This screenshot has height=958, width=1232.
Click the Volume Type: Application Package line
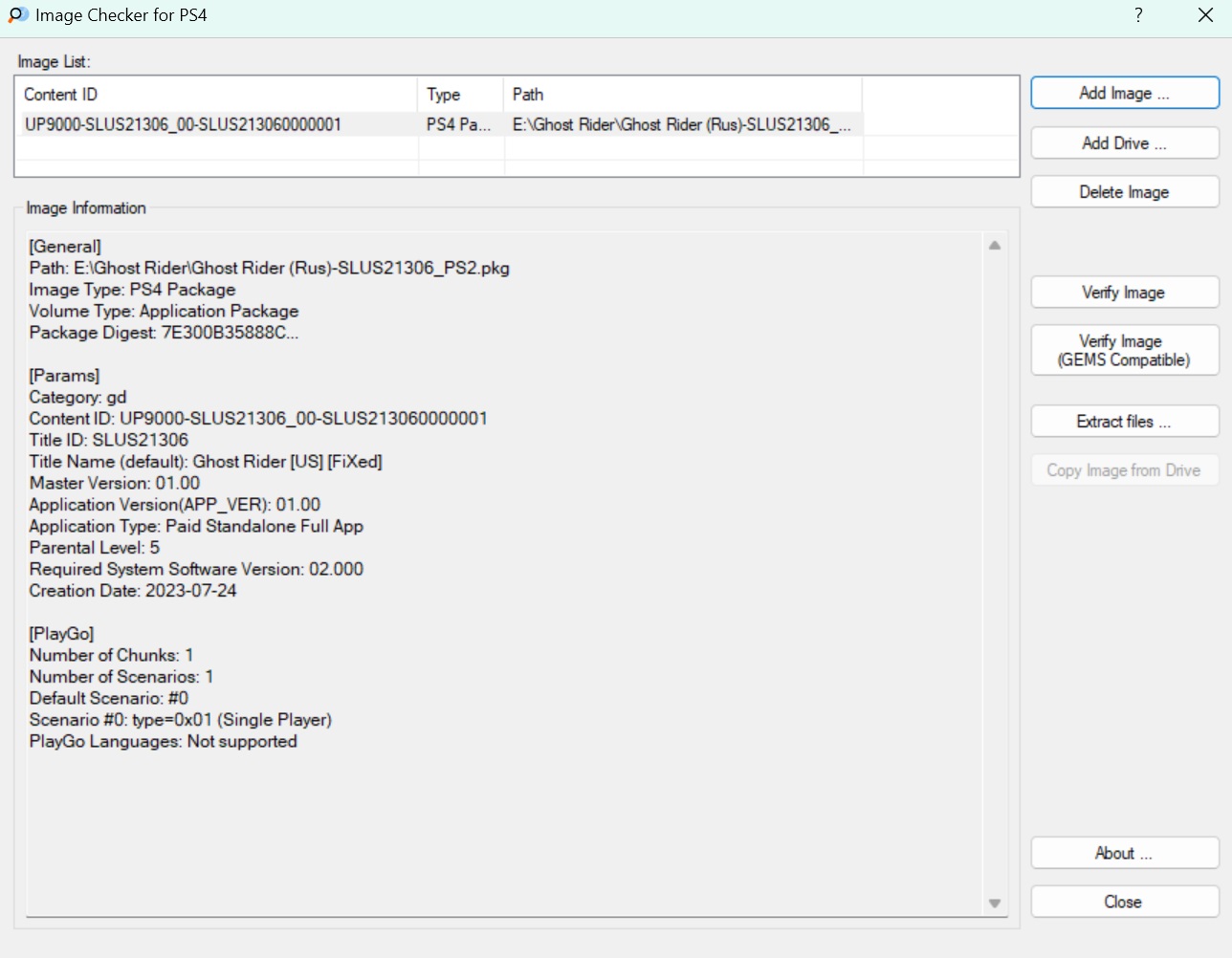(x=164, y=312)
